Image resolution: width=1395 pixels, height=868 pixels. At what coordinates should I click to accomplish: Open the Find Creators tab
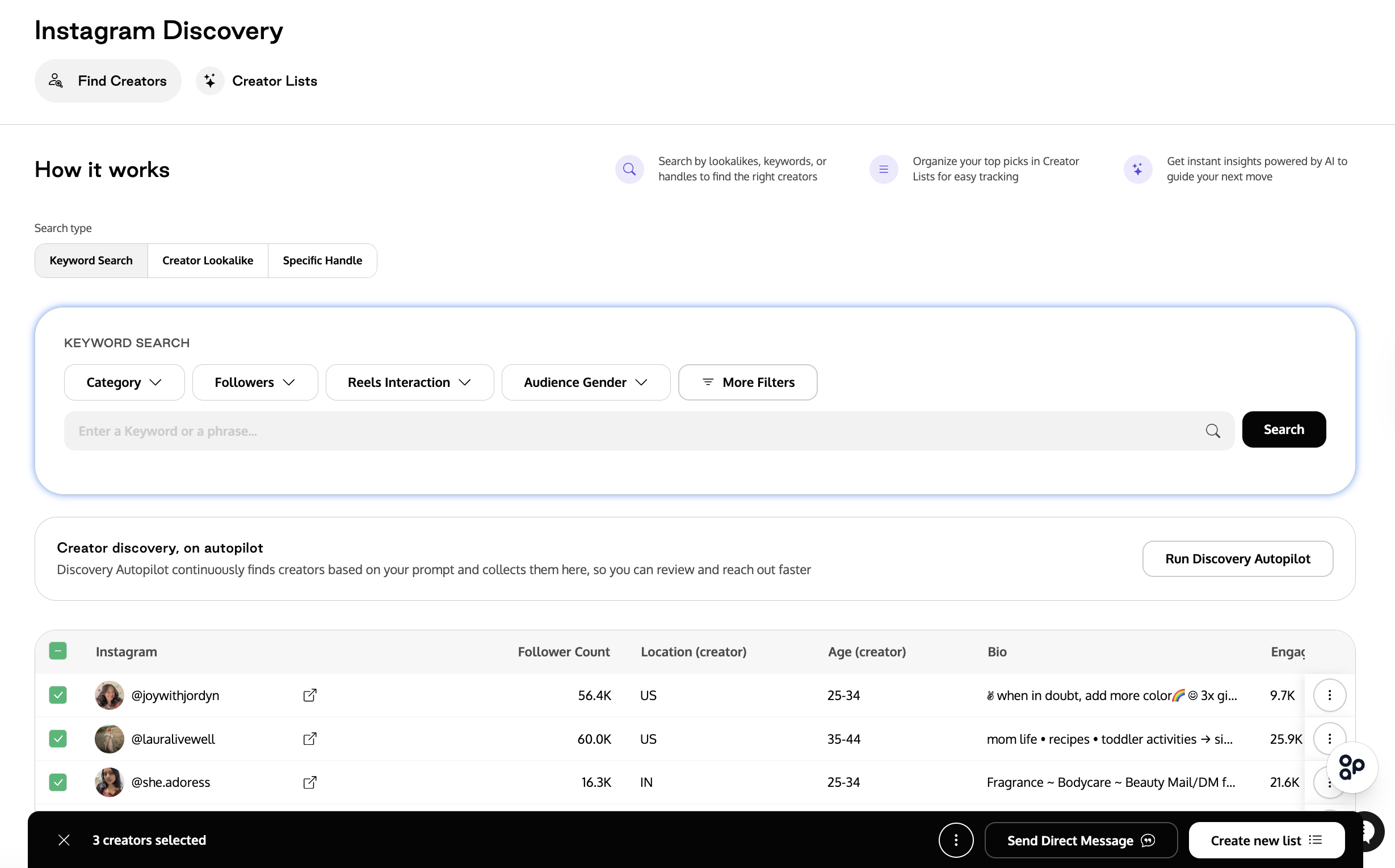pyautogui.click(x=108, y=81)
